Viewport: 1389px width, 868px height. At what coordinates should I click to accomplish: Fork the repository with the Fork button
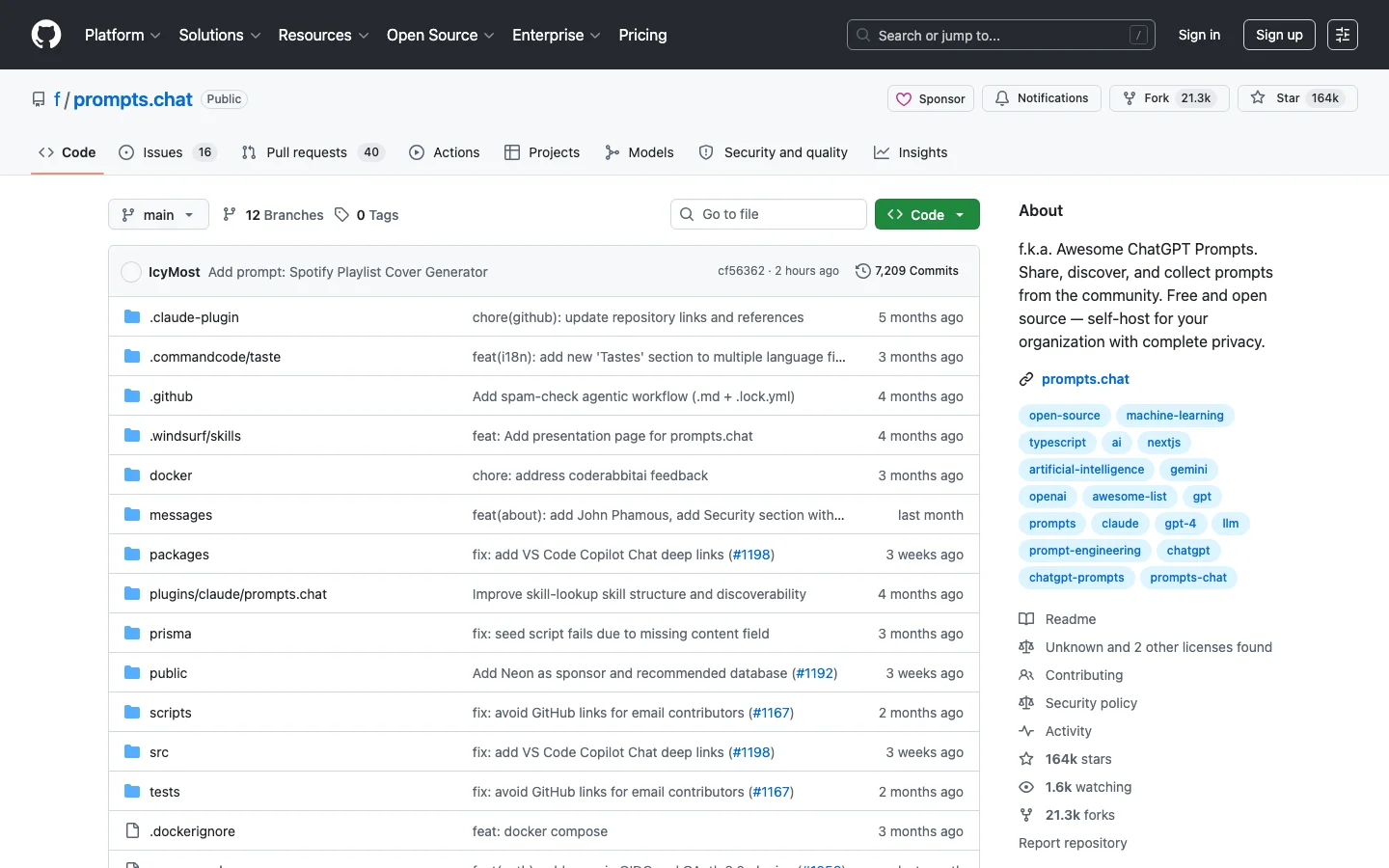point(1169,98)
